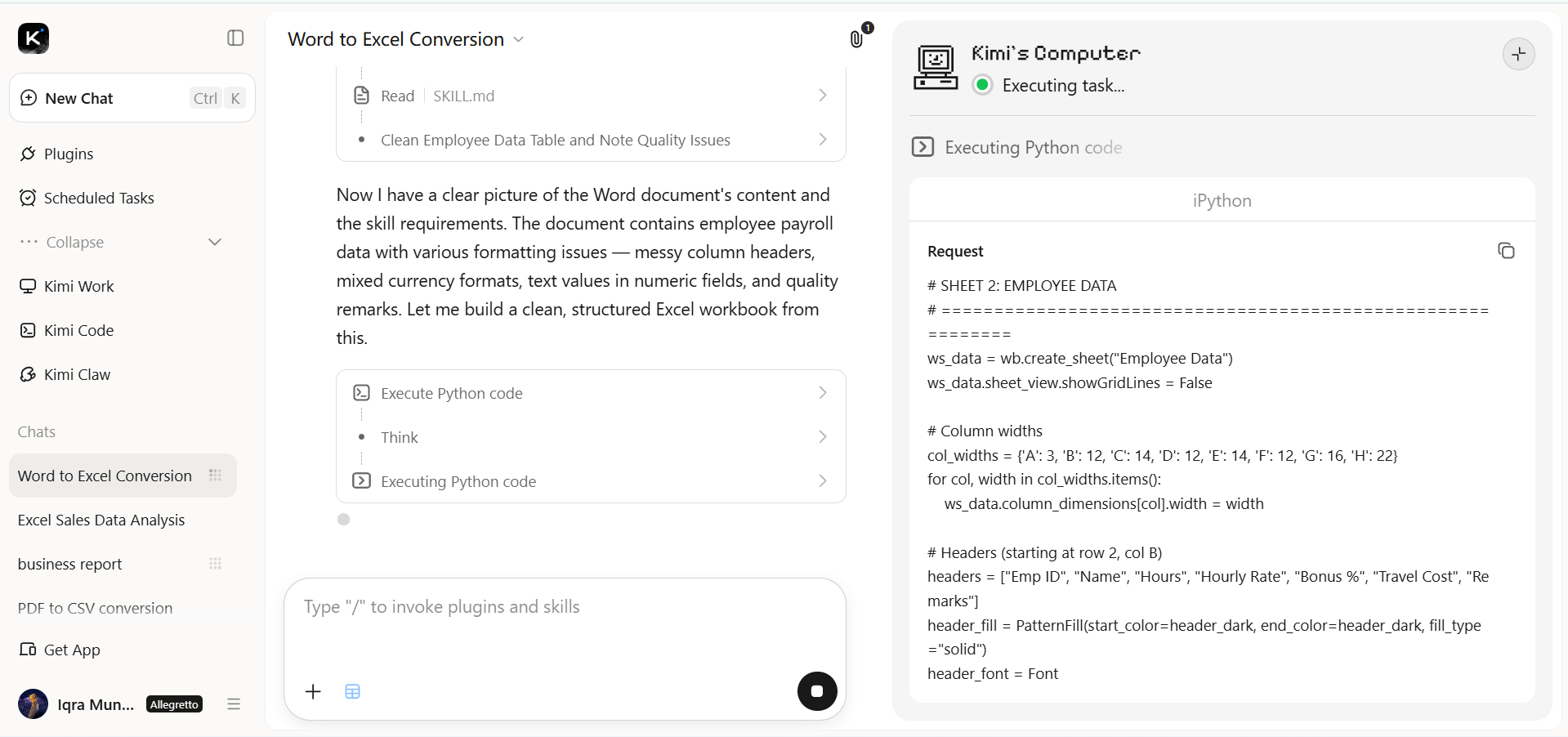Open the user menu hamburger icon
This screenshot has width=1568, height=737.
point(234,704)
